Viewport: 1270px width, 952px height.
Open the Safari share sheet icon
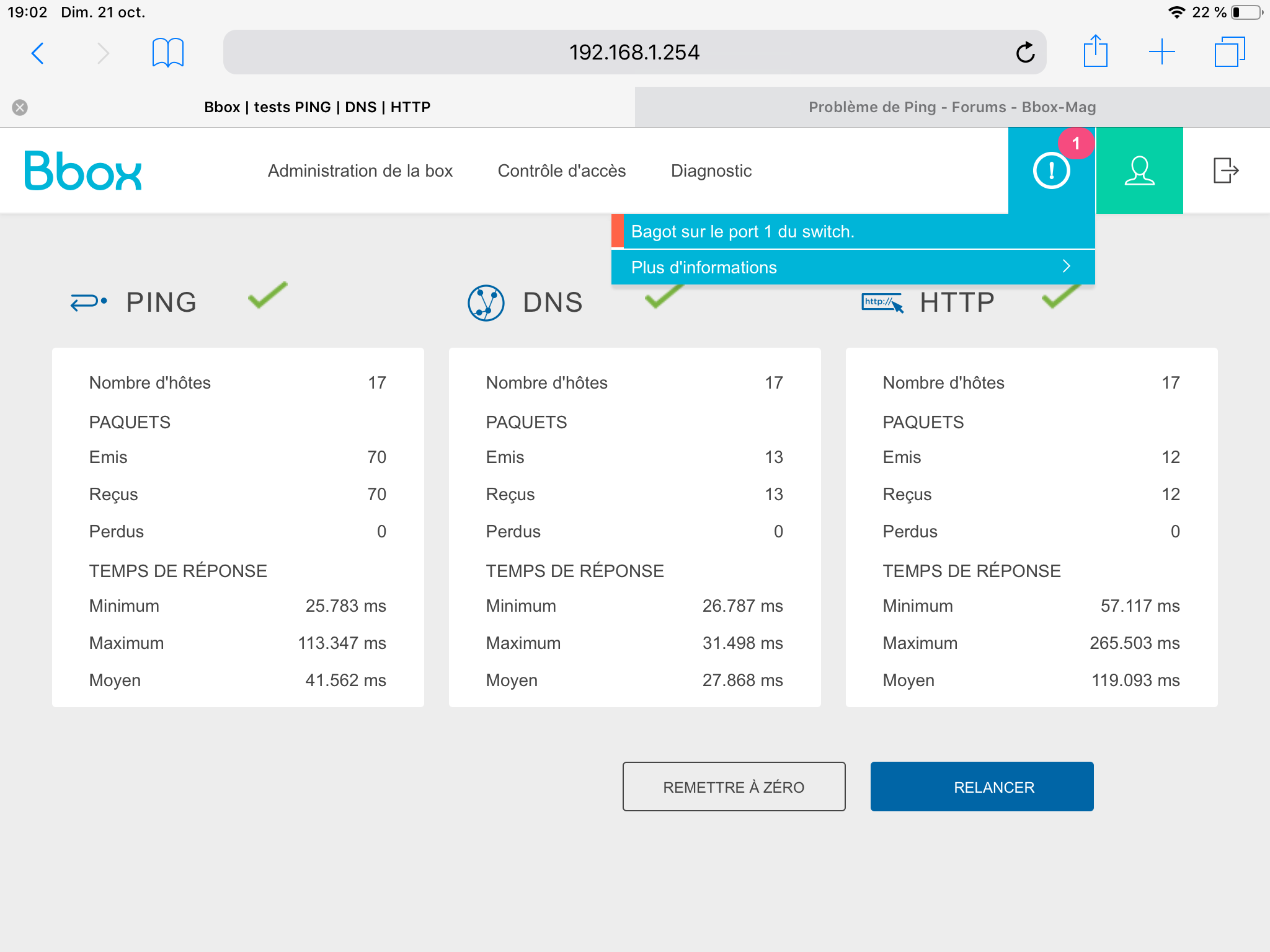(1095, 51)
